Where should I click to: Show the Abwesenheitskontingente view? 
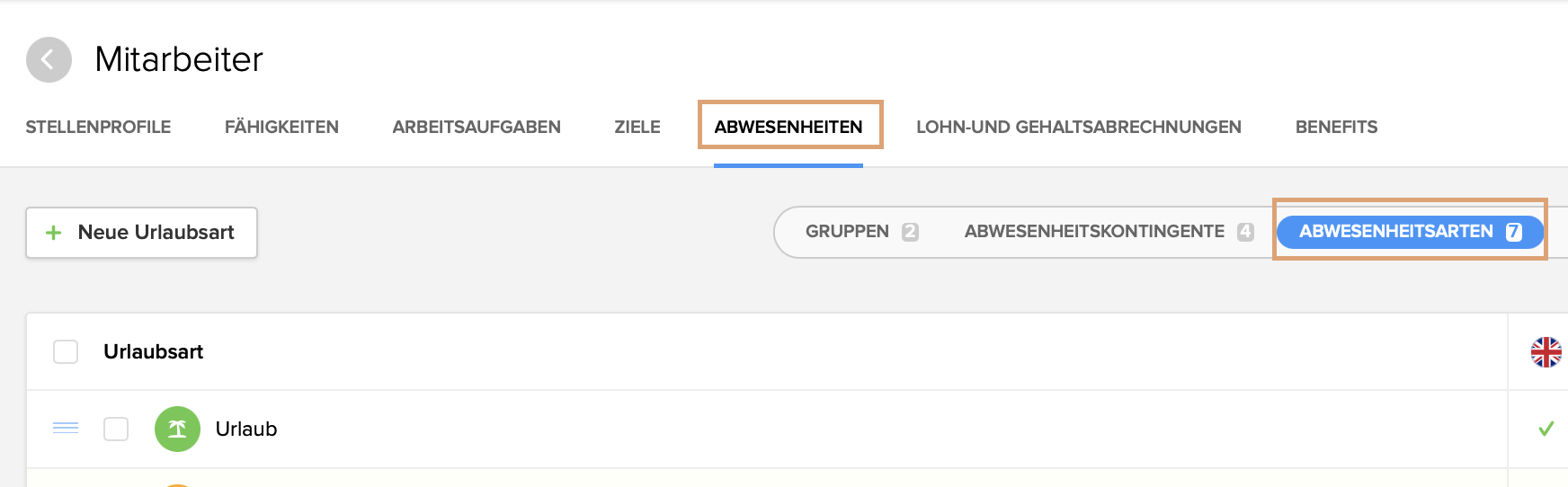coord(1094,232)
